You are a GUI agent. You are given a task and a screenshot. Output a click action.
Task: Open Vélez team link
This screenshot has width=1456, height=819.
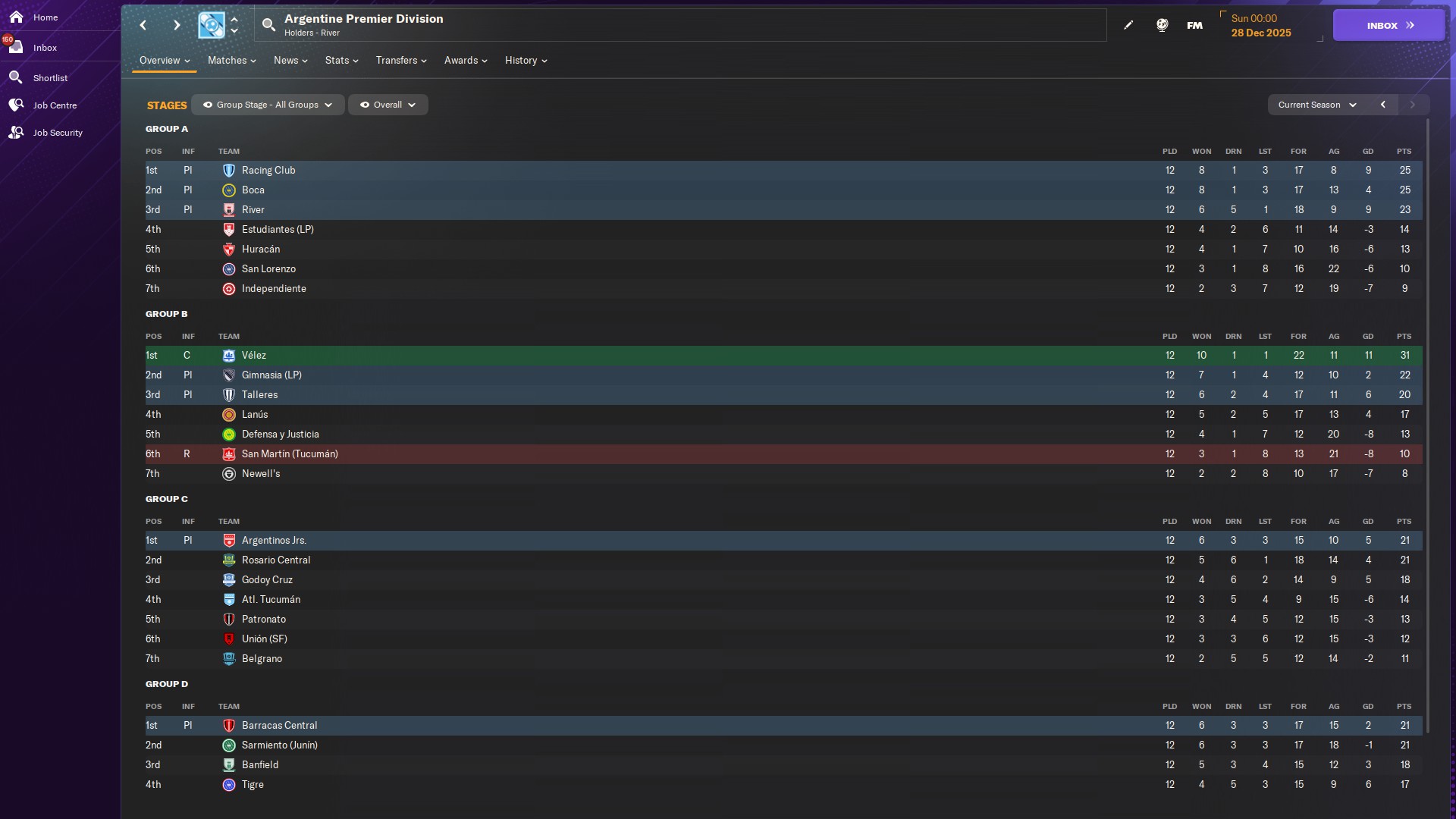coord(253,356)
